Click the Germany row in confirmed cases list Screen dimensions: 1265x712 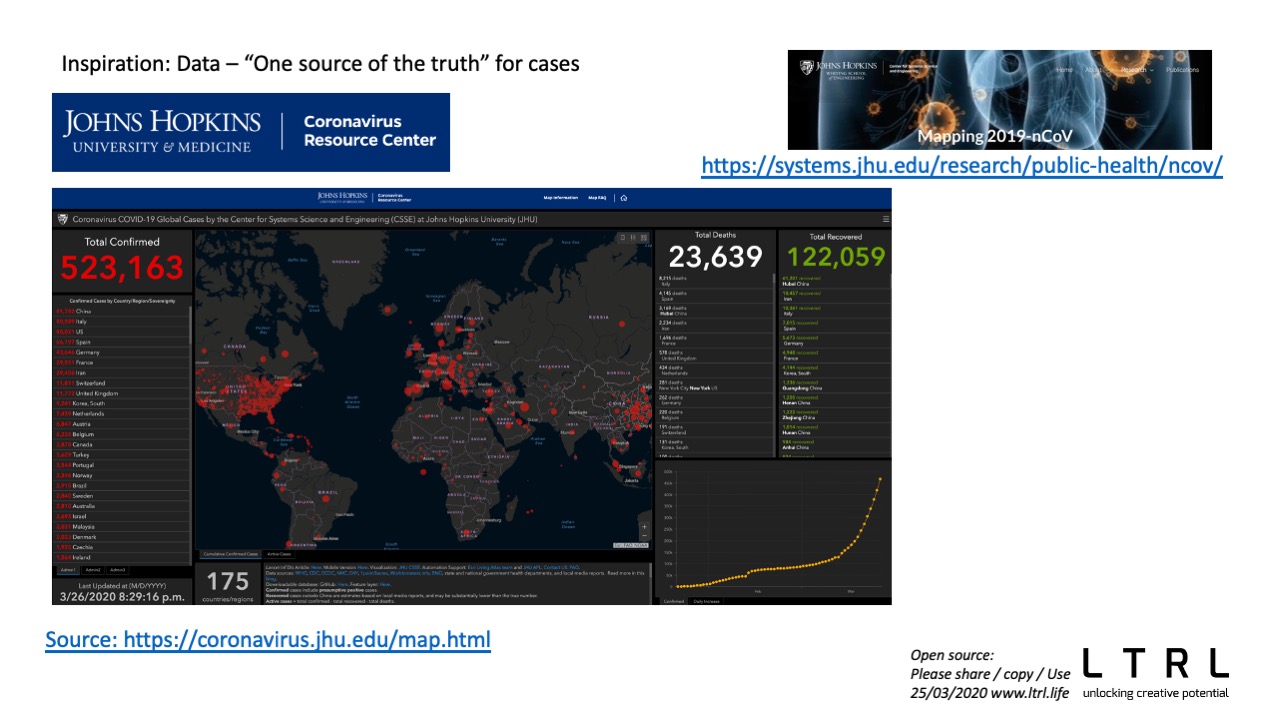point(120,352)
